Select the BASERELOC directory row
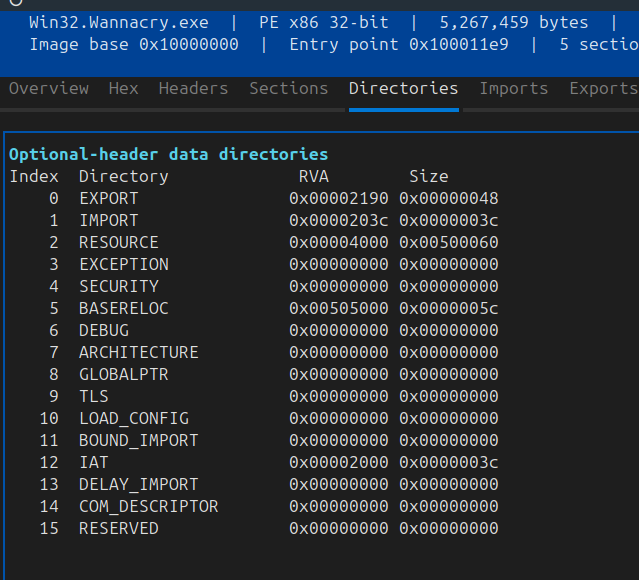639x580 pixels. coord(253,309)
